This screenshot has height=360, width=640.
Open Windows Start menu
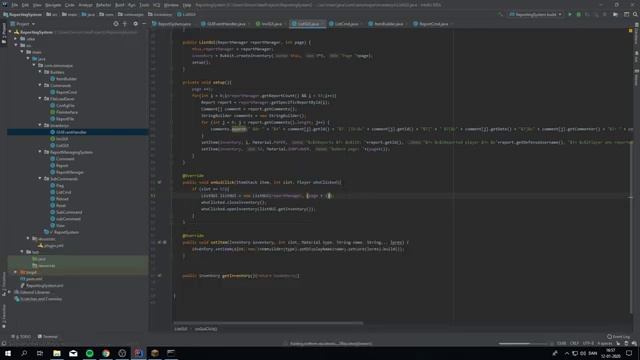click(x=8, y=353)
